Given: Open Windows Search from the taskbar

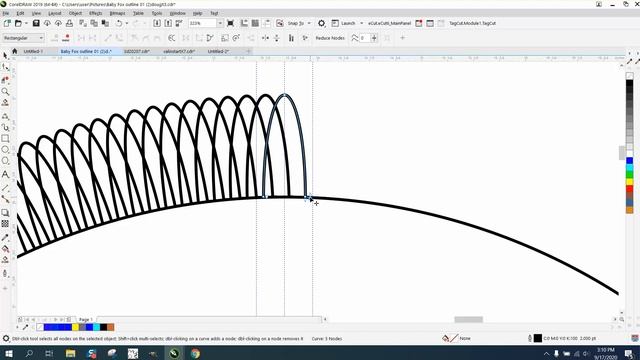Looking at the screenshot, I should (29, 353).
